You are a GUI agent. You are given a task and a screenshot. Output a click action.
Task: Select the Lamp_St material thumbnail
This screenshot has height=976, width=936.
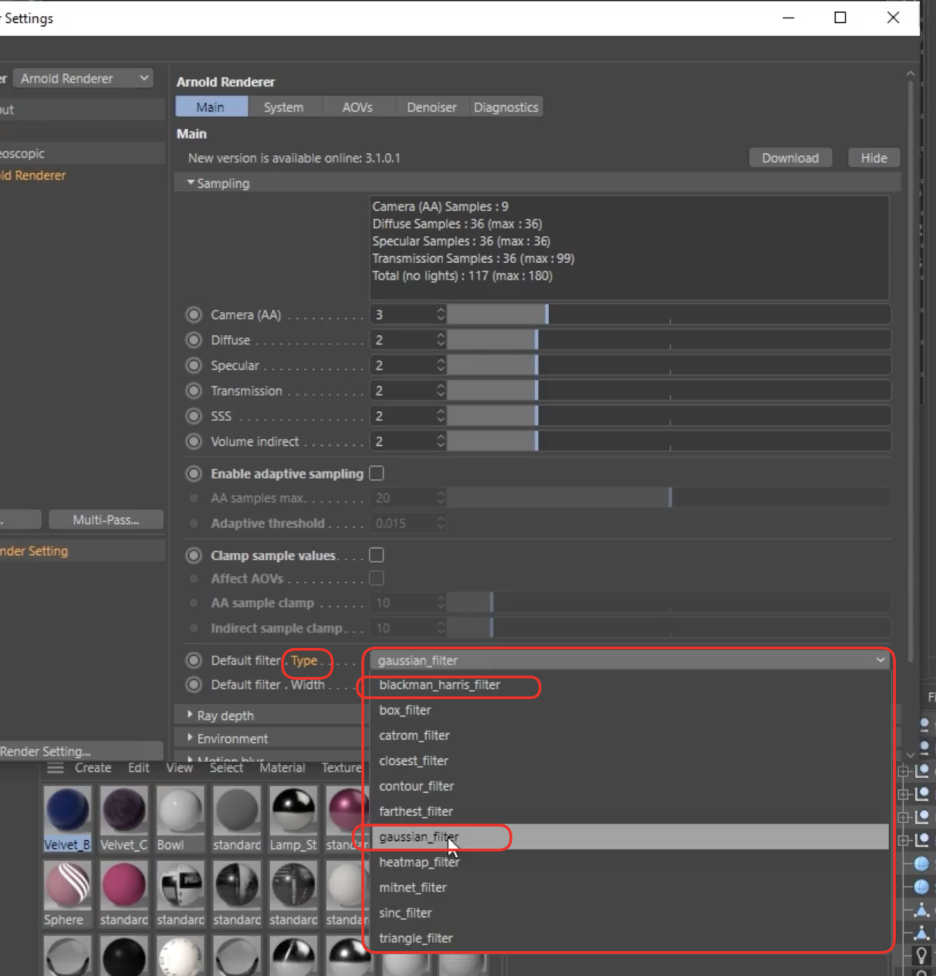(293, 809)
